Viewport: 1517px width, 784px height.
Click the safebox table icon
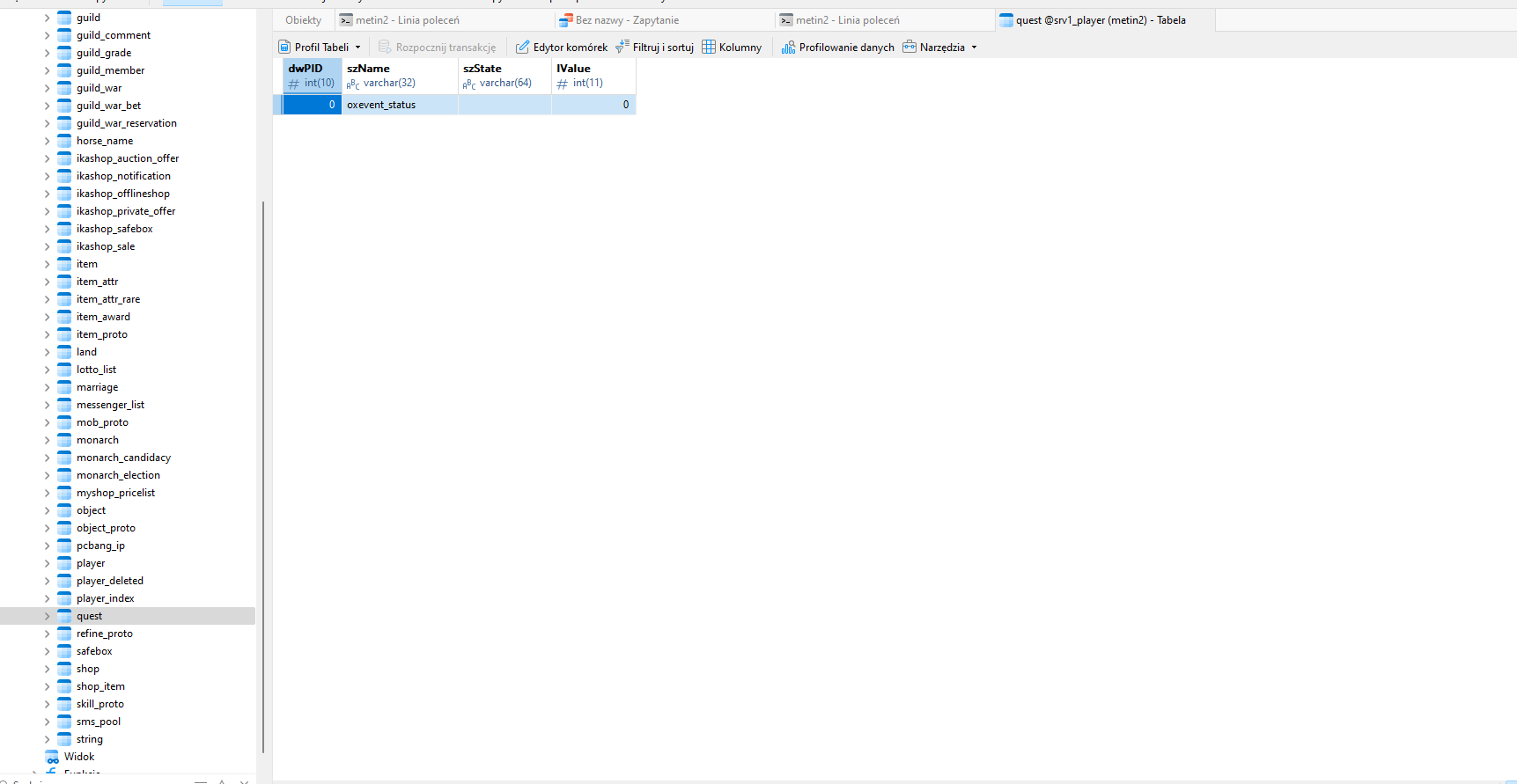pos(64,651)
